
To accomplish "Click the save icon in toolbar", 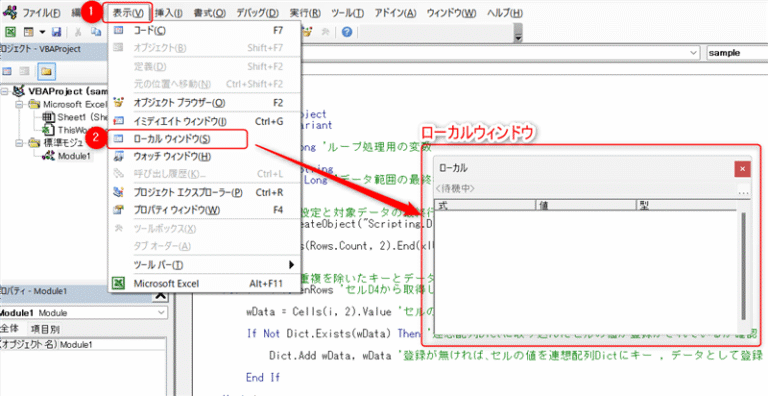I will [x=56, y=32].
